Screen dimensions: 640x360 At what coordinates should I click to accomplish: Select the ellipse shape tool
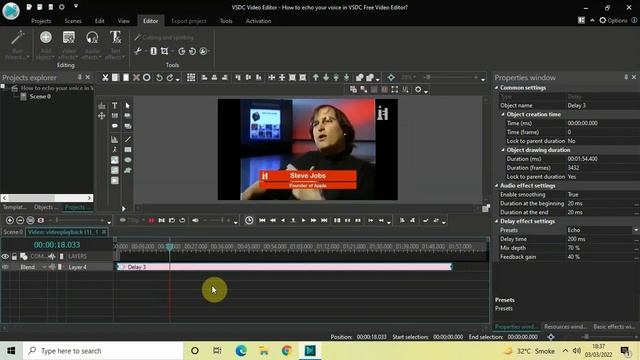pos(128,160)
